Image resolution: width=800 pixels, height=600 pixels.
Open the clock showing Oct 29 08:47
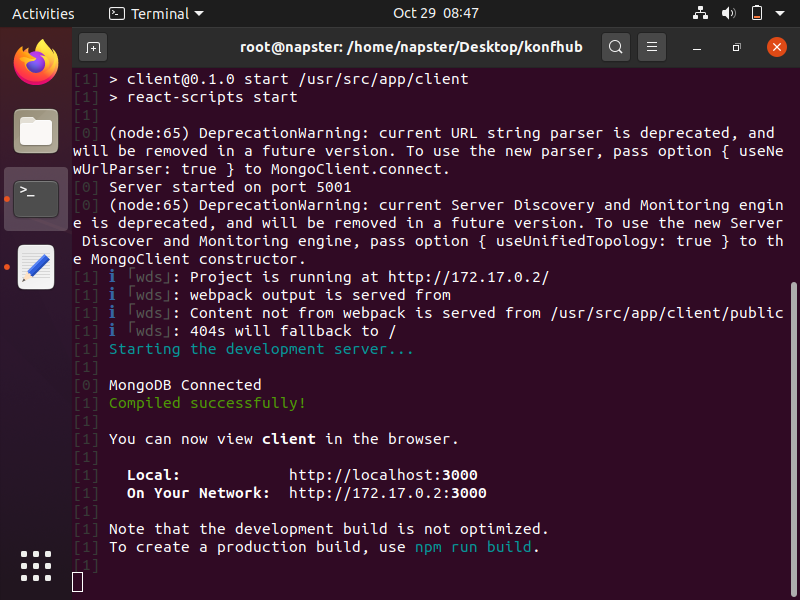[436, 13]
